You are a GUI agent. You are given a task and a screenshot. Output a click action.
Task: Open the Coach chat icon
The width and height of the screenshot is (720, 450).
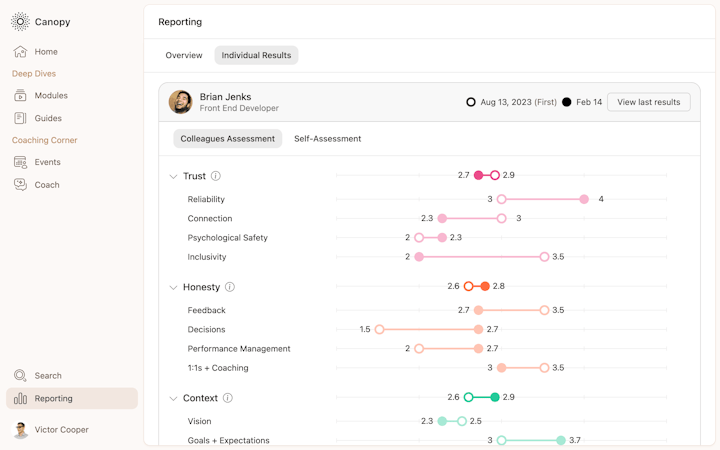20,185
